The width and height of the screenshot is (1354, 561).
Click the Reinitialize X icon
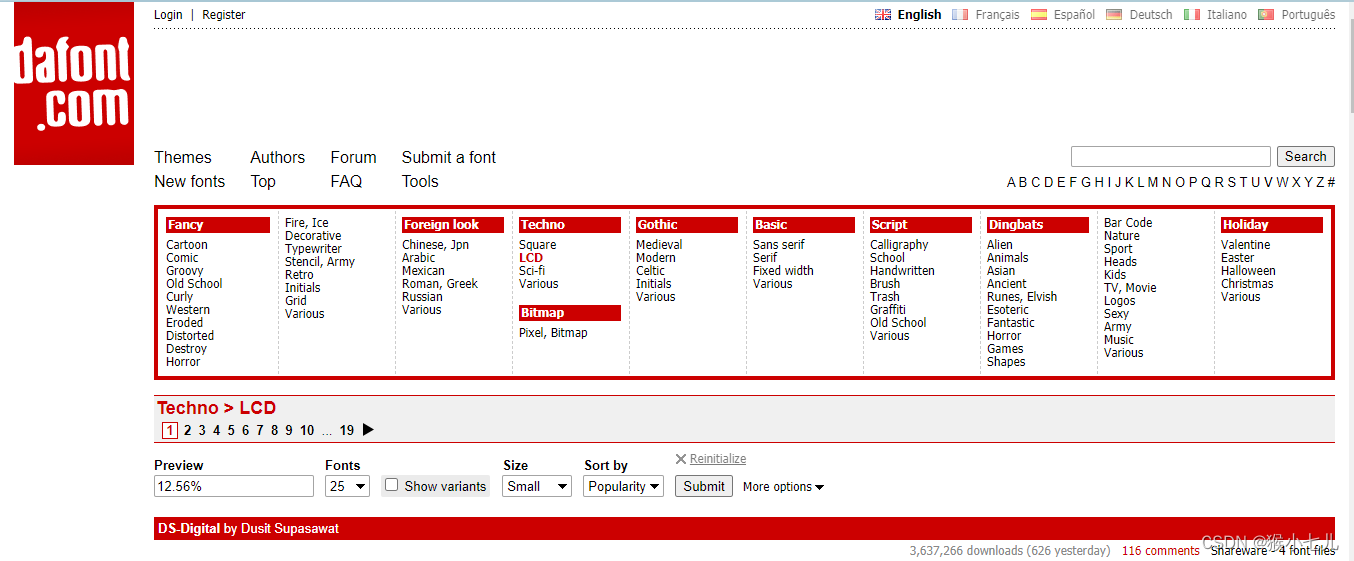pyautogui.click(x=681, y=459)
